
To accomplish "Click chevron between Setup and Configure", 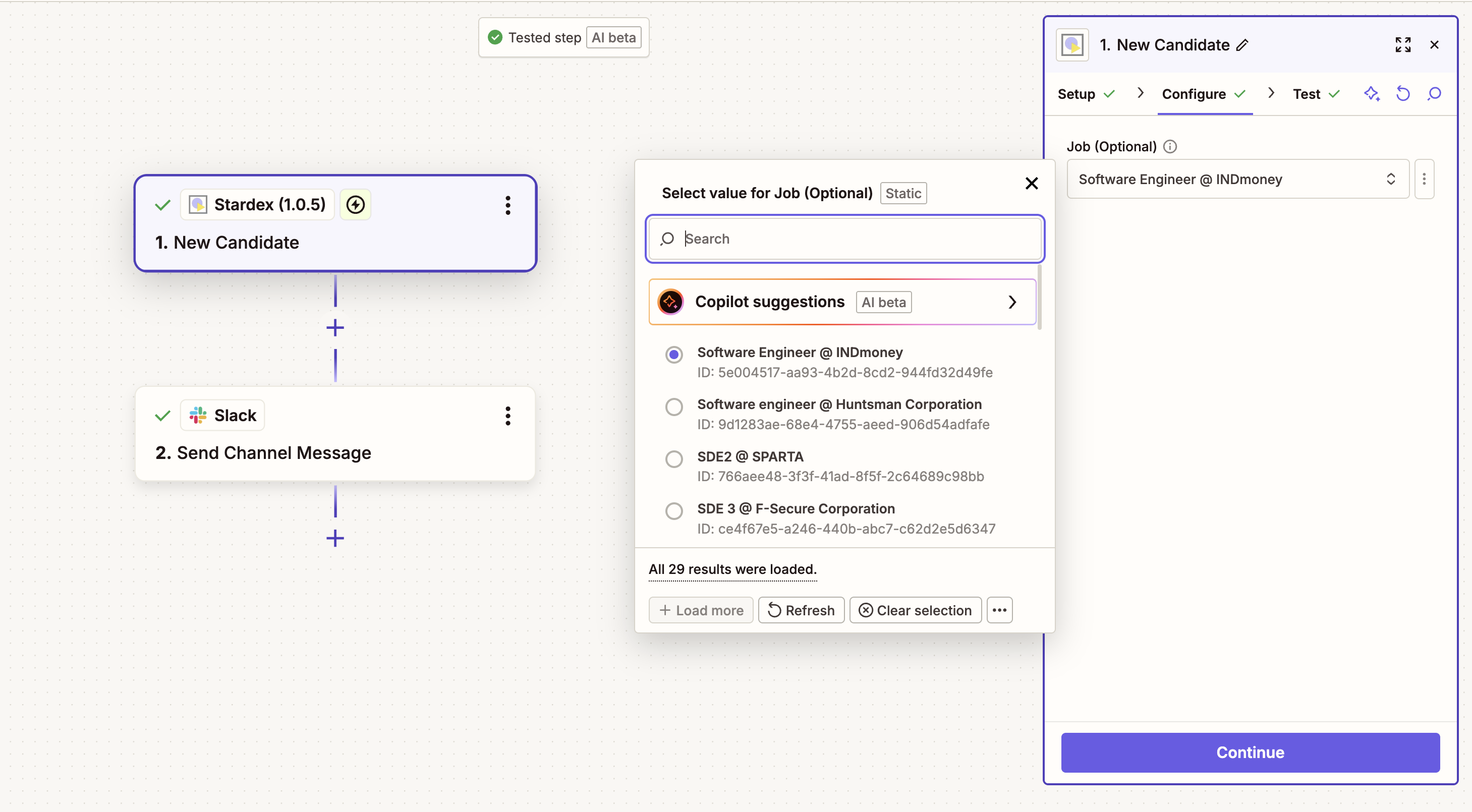I will 1140,93.
